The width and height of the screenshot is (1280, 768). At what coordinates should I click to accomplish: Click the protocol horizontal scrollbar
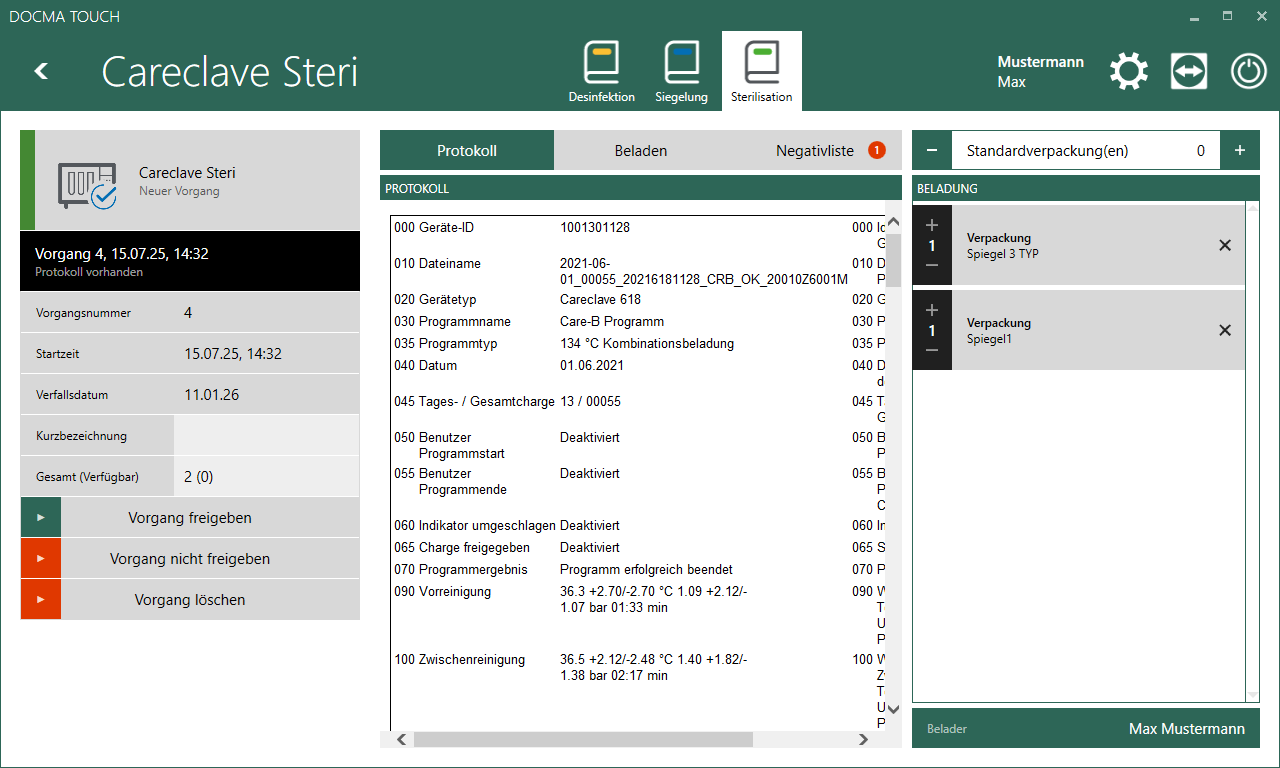(x=583, y=740)
